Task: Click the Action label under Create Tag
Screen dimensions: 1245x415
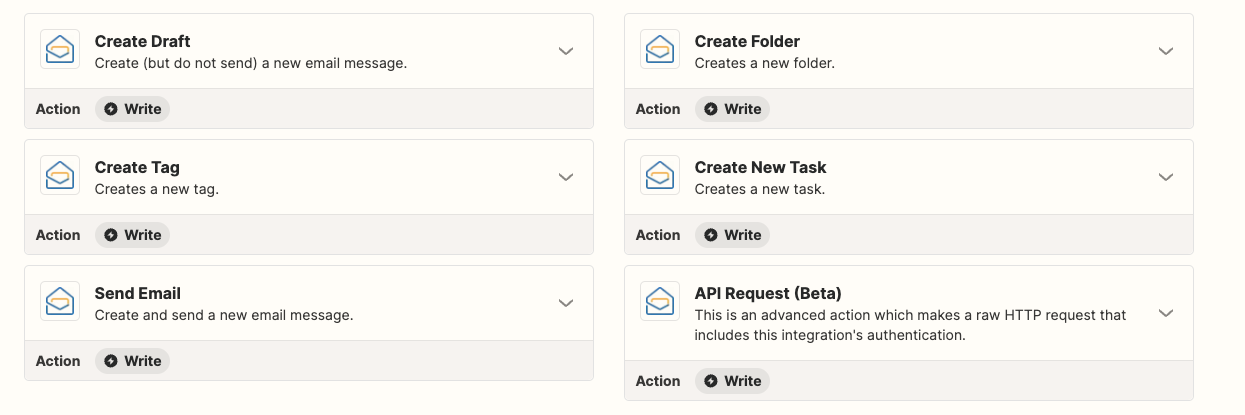Action: pyautogui.click(x=58, y=235)
